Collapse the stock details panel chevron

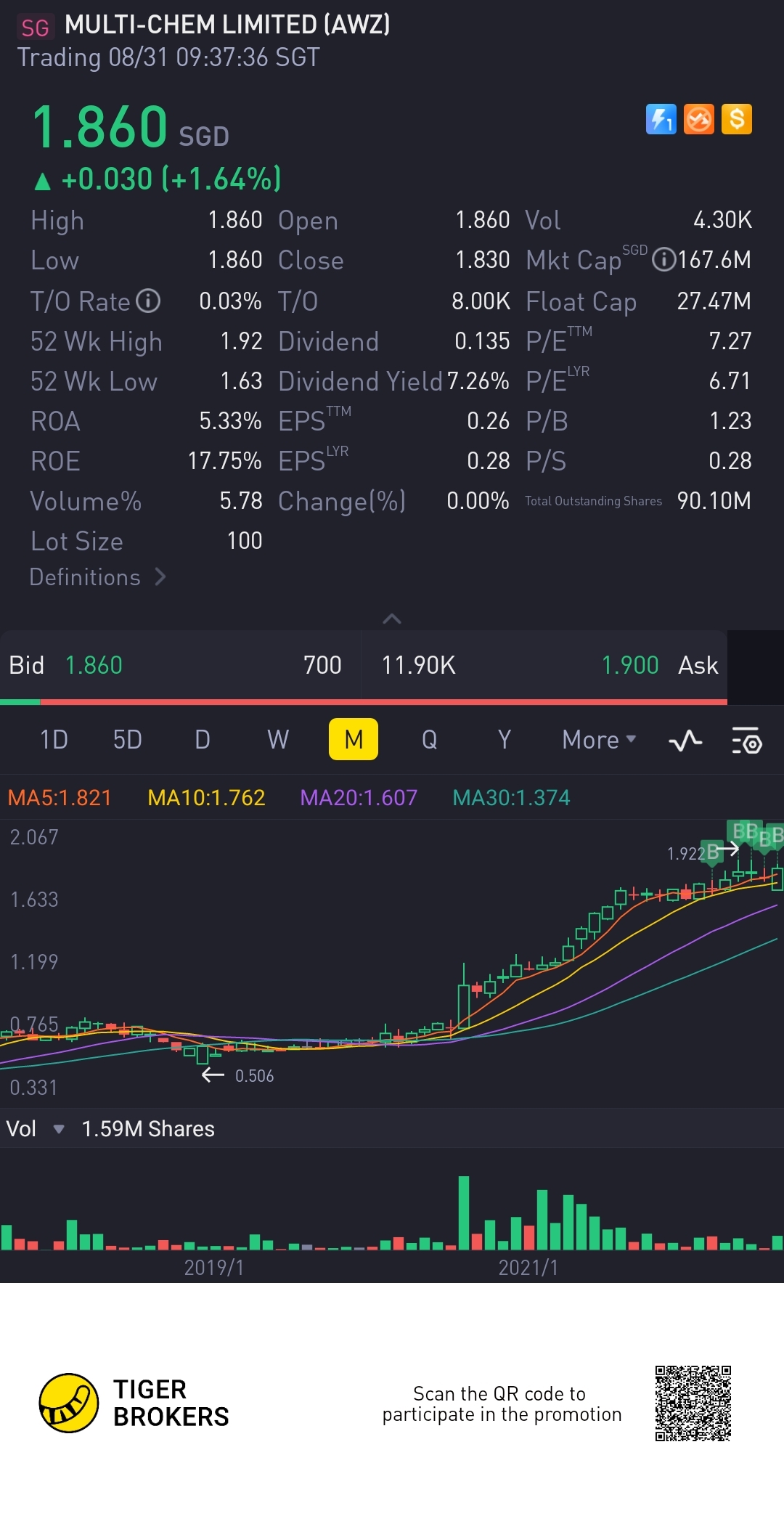392,619
